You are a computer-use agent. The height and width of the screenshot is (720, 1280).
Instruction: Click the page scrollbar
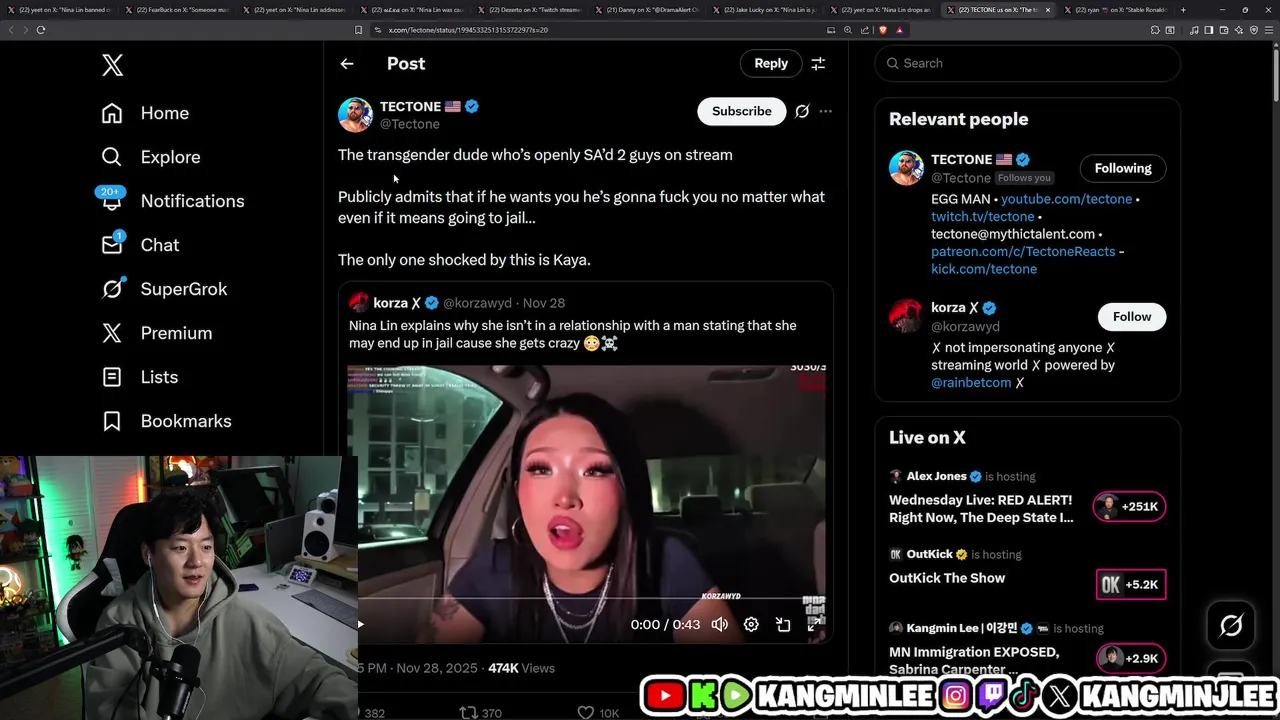1274,73
